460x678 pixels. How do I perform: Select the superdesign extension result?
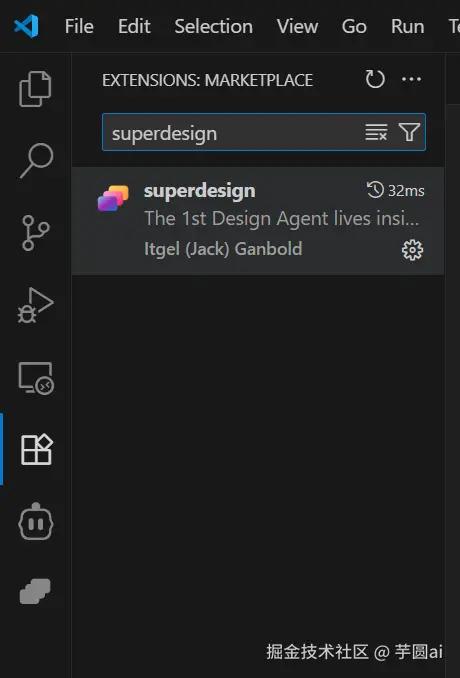tap(258, 221)
